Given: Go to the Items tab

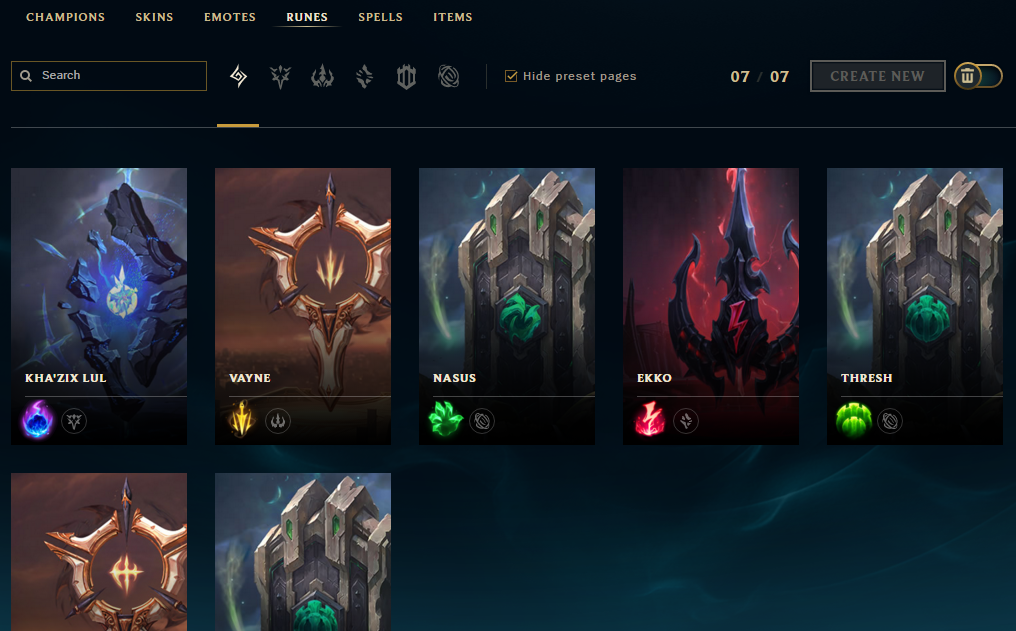Looking at the screenshot, I should 452,17.
